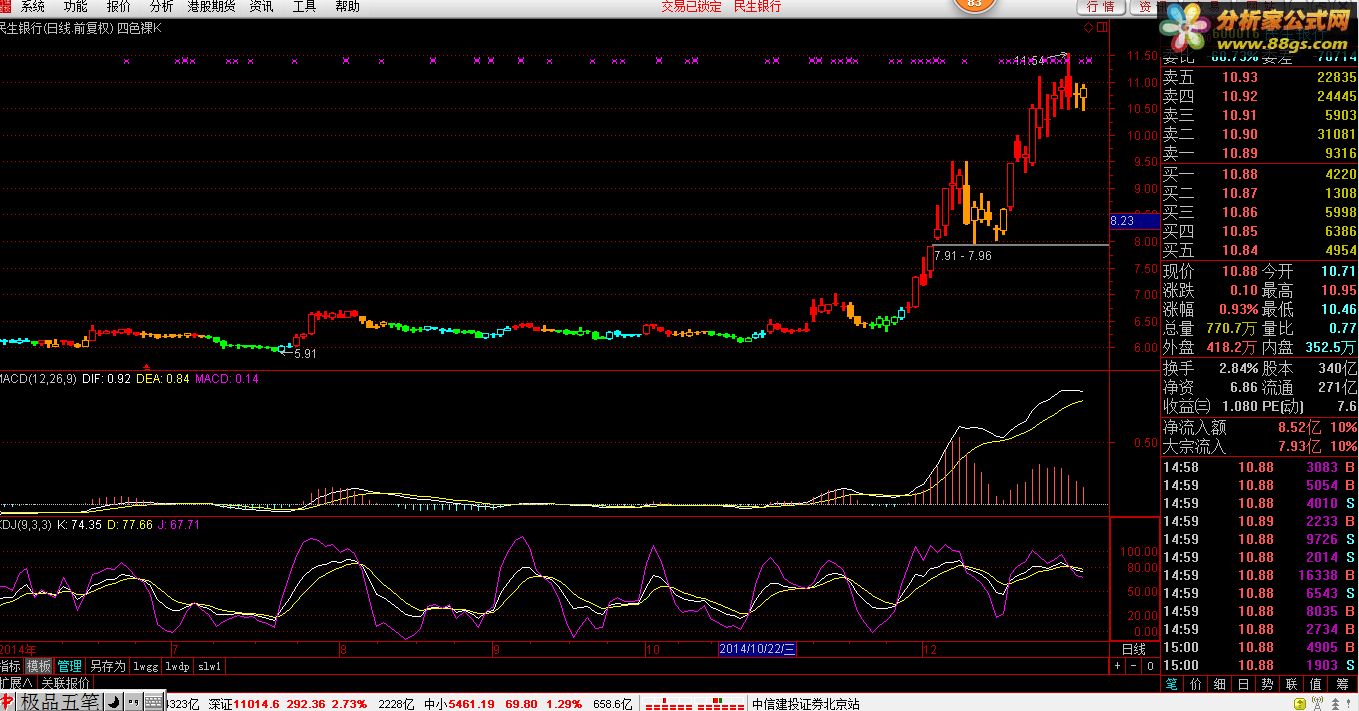Select the 联 tab in trade panel

(1292, 685)
